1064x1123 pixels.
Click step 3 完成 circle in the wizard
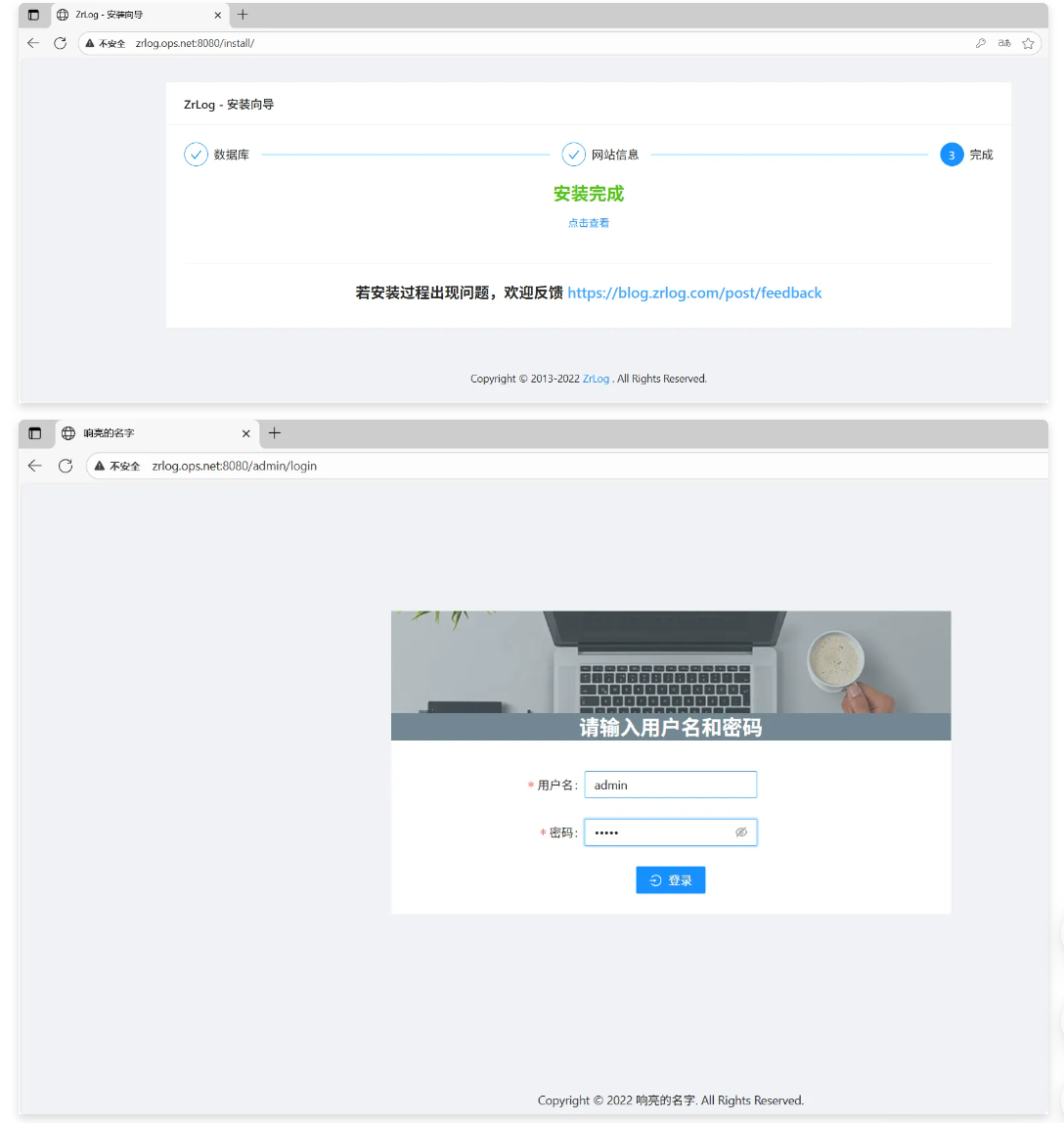[952, 155]
